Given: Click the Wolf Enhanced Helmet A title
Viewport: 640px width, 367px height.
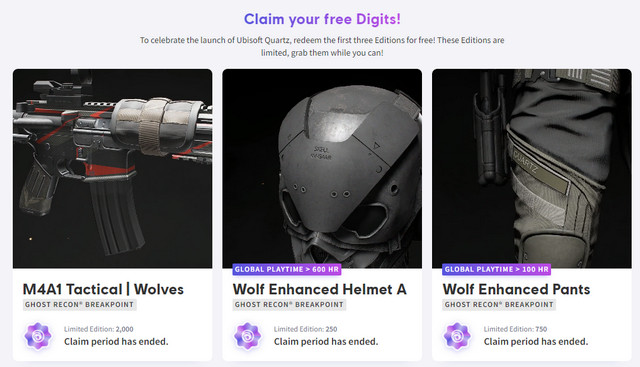Looking at the screenshot, I should [x=320, y=289].
